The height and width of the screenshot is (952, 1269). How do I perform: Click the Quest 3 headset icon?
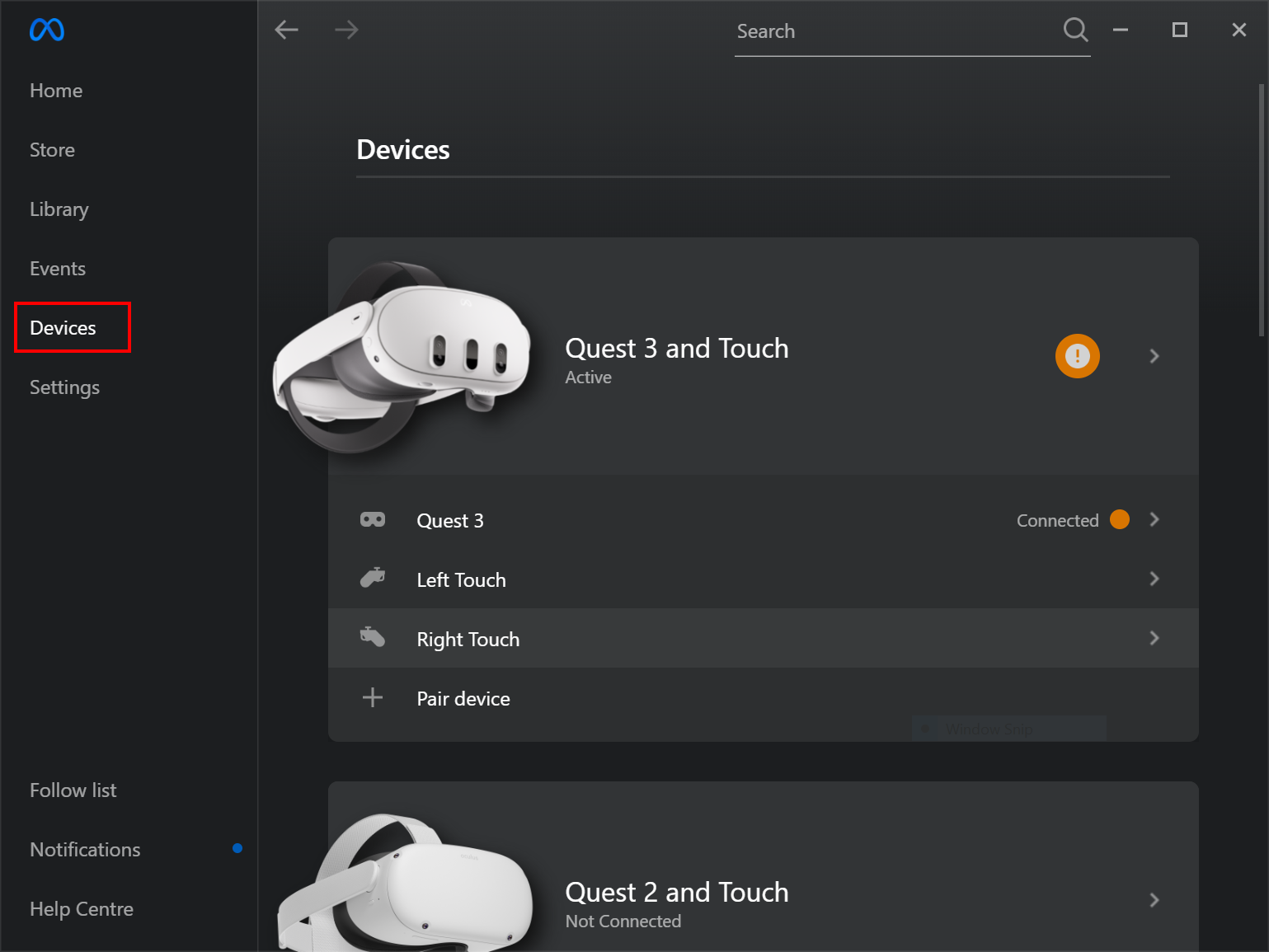(373, 520)
